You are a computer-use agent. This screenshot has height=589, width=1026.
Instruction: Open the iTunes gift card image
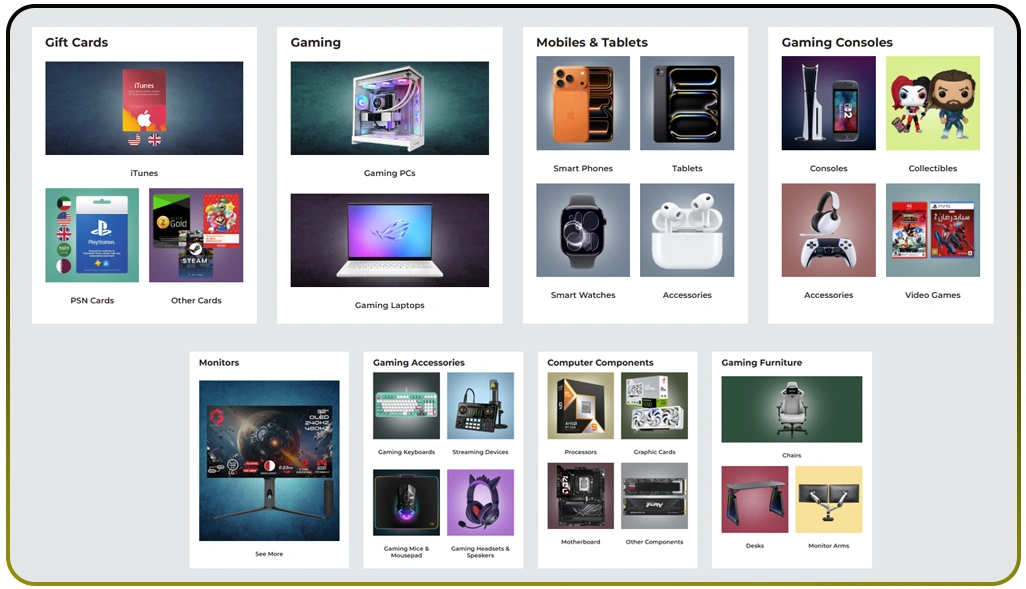144,108
